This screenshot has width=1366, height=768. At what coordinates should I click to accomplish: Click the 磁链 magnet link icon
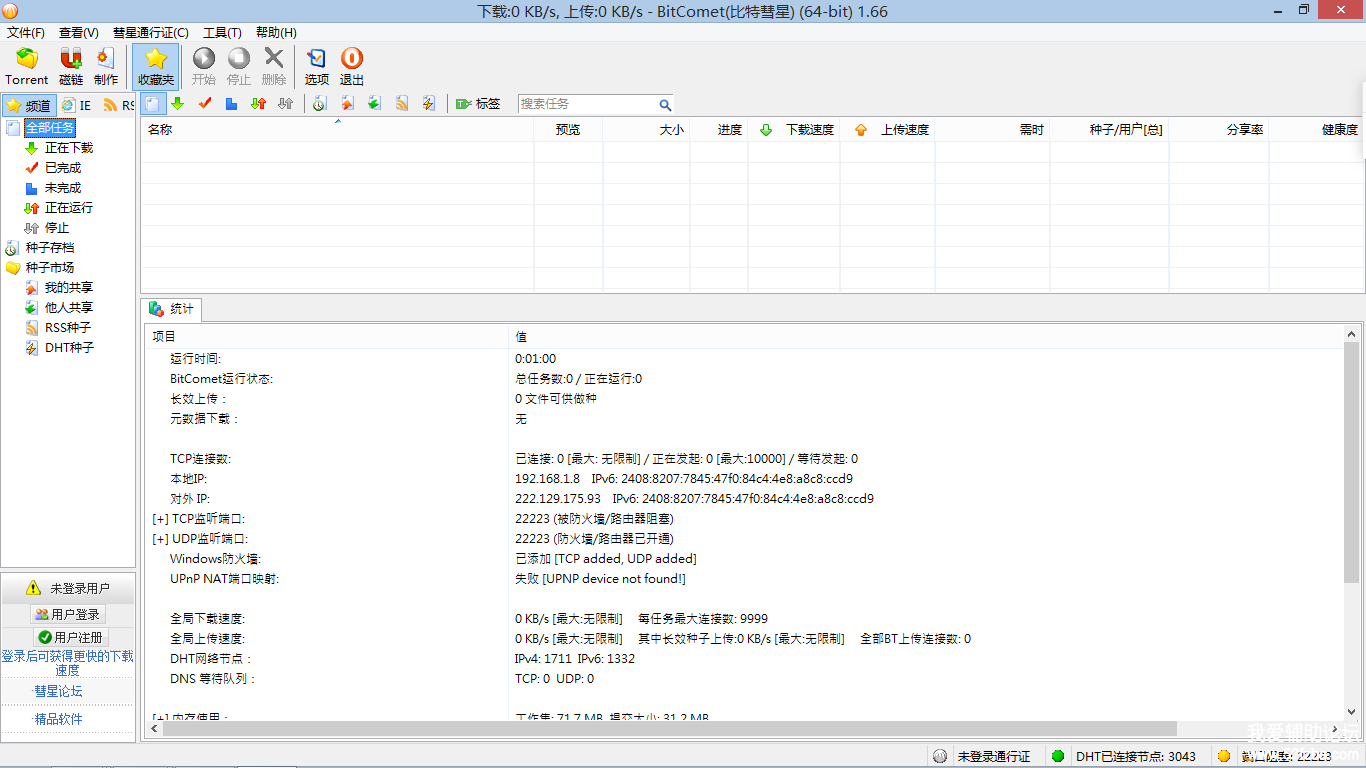(x=71, y=66)
